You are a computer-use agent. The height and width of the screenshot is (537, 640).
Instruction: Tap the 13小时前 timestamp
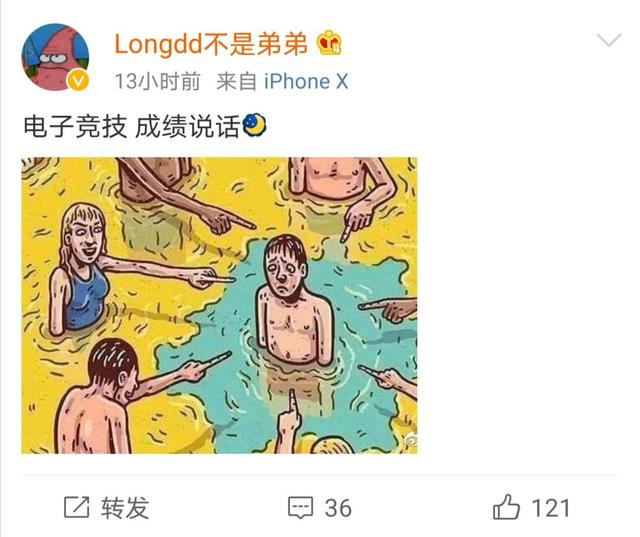click(158, 81)
